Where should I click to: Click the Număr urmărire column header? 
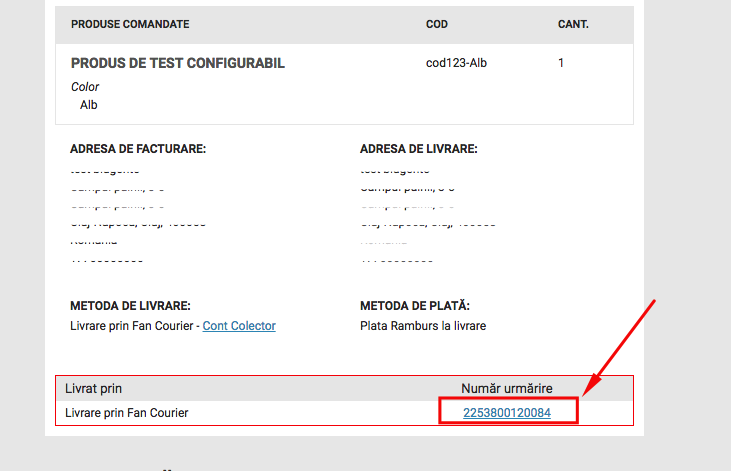pyautogui.click(x=507, y=388)
